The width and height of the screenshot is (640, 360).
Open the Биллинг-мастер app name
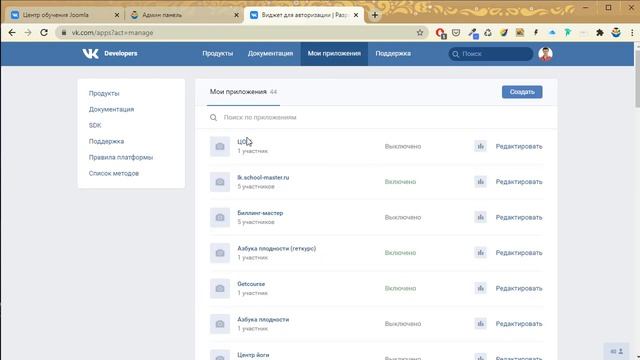(260, 213)
